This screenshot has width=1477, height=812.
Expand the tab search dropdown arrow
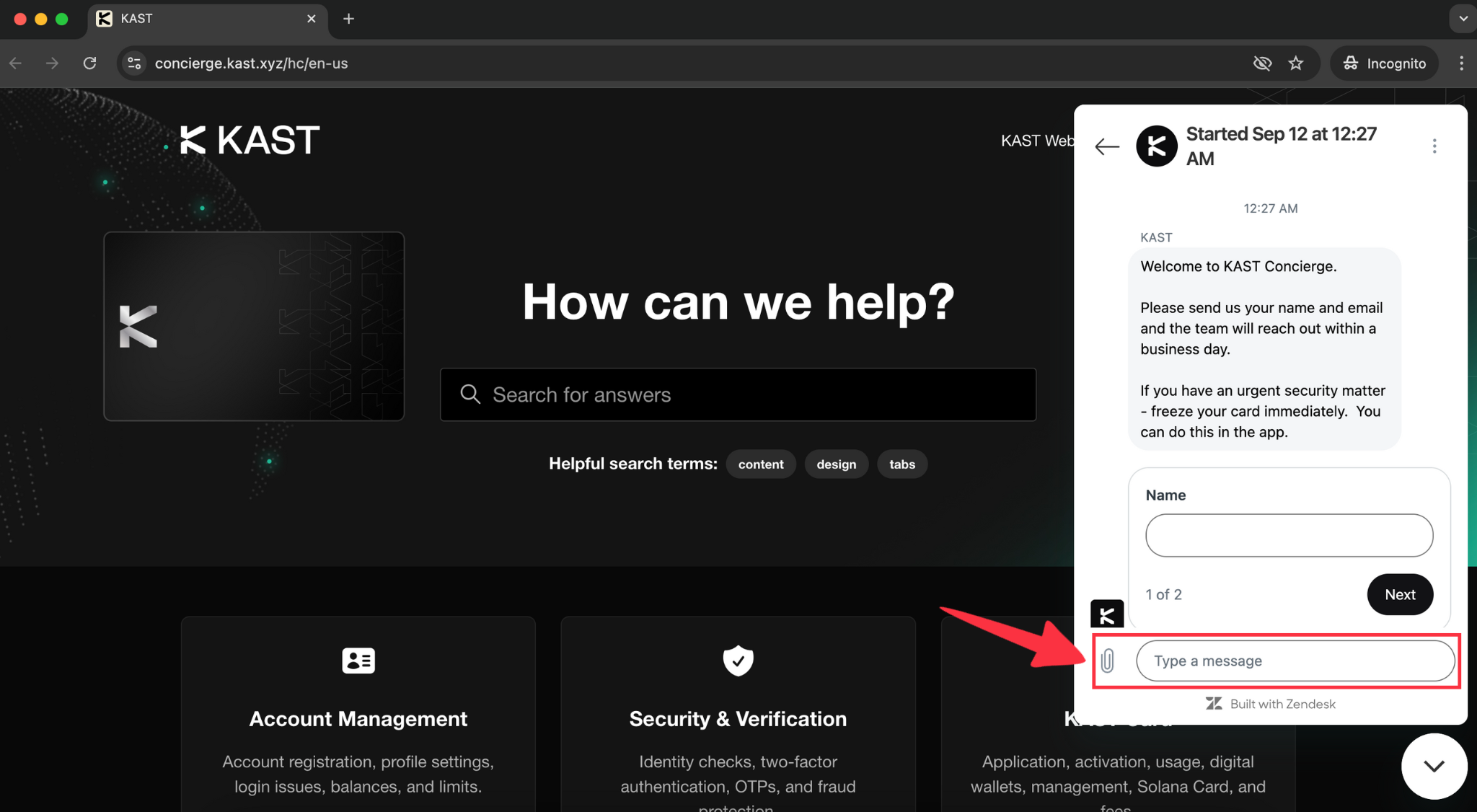point(1463,19)
